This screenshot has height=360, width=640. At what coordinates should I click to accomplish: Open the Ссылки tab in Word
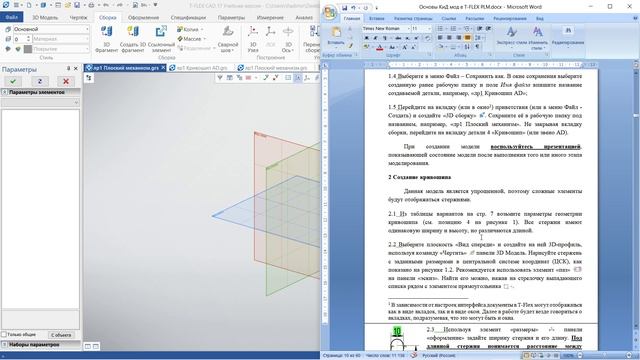449,18
